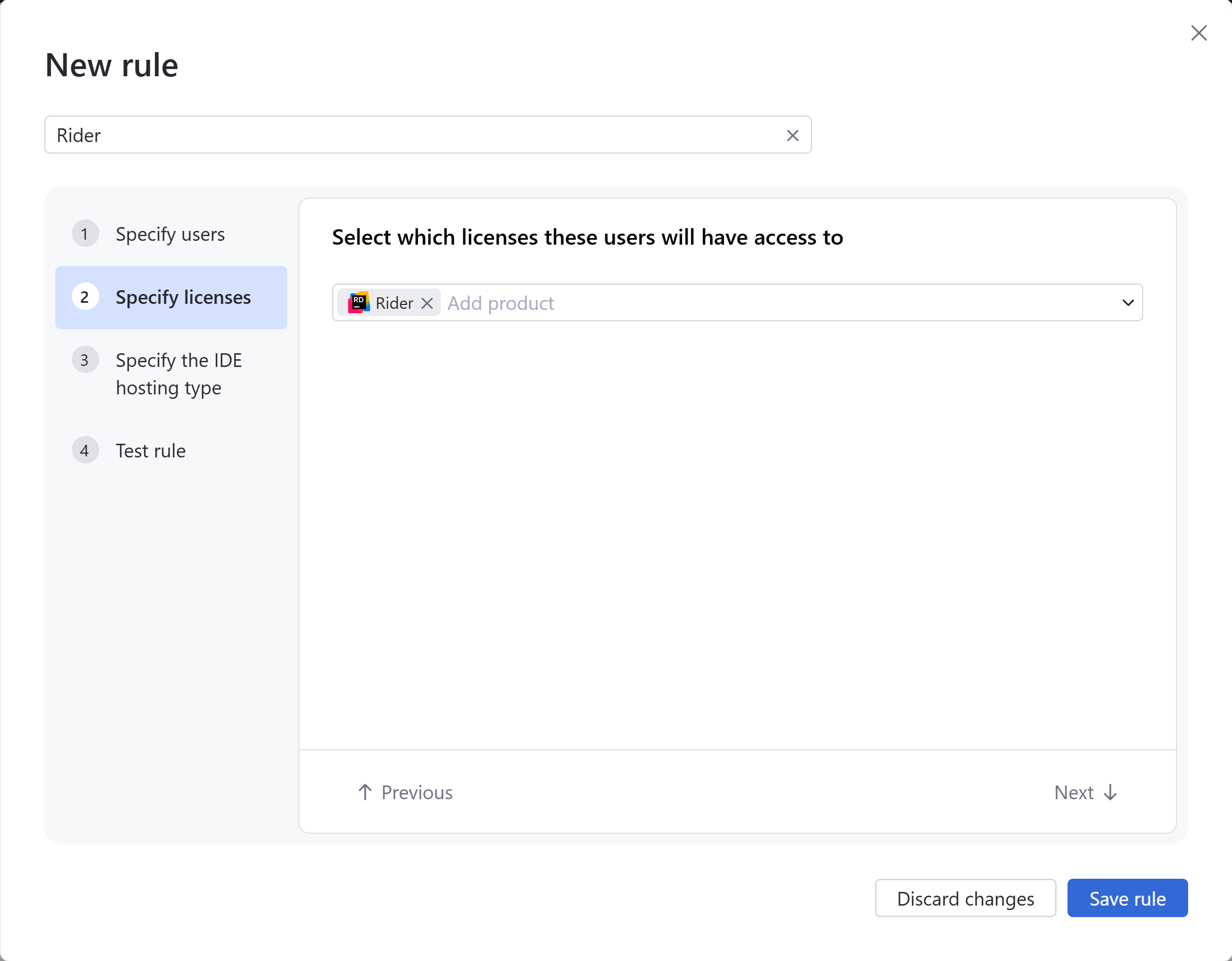Viewport: 1232px width, 961px height.
Task: Expand the Add product dropdown arrow
Action: [1128, 302]
